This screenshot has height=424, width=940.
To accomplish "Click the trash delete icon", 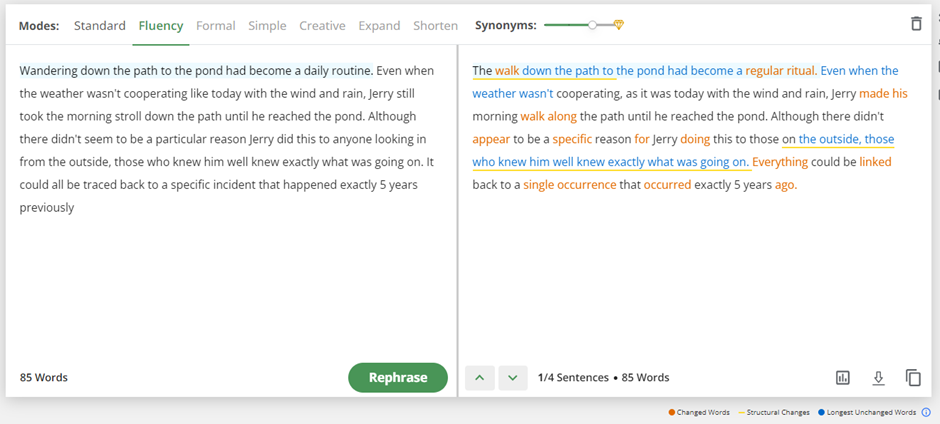I will click(x=916, y=24).
